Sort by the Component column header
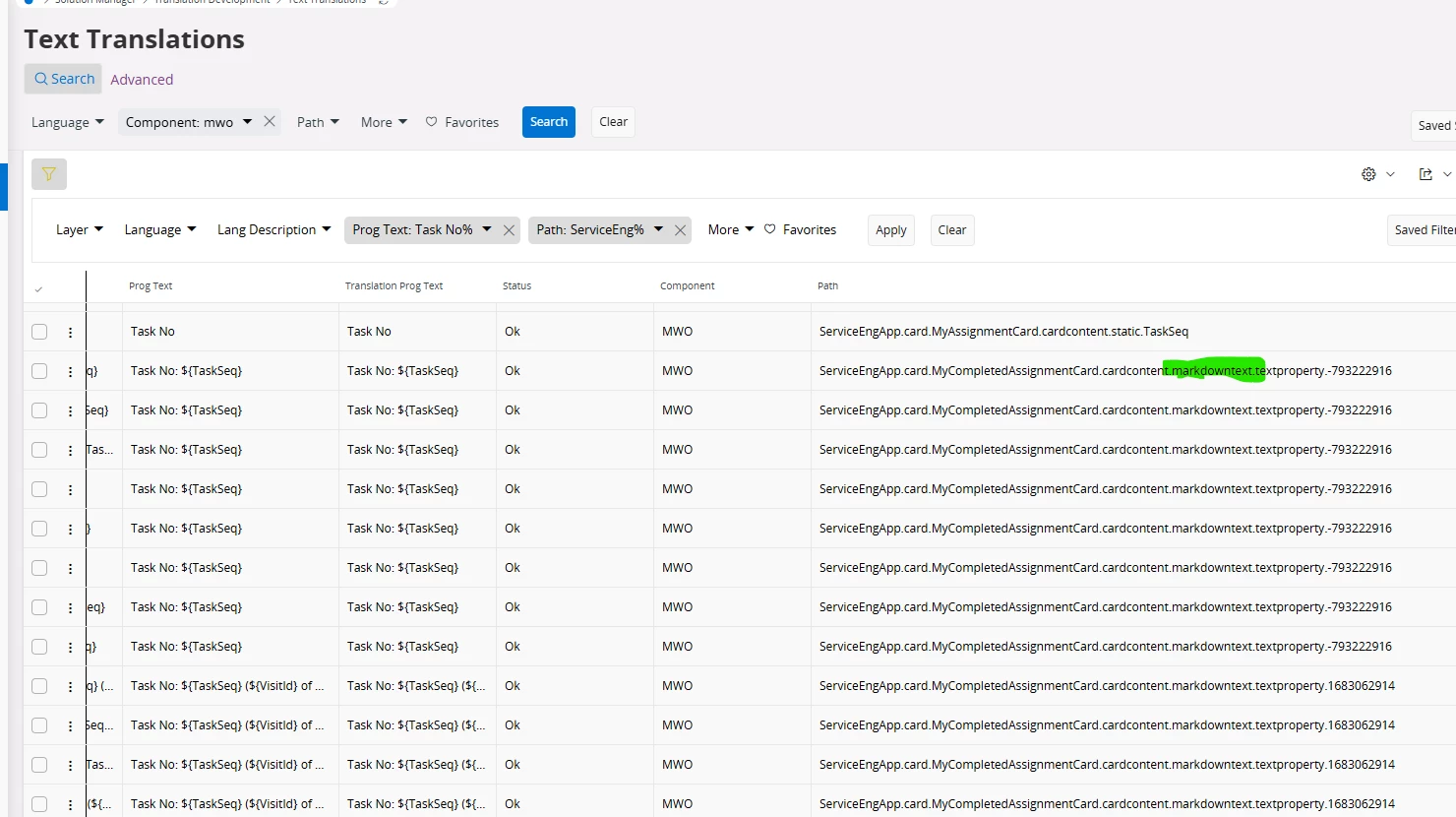Viewport: 1456px width, 817px height. (687, 286)
